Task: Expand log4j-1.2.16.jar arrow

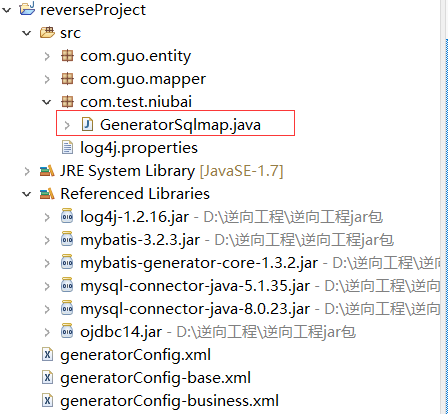Action: coord(47,217)
